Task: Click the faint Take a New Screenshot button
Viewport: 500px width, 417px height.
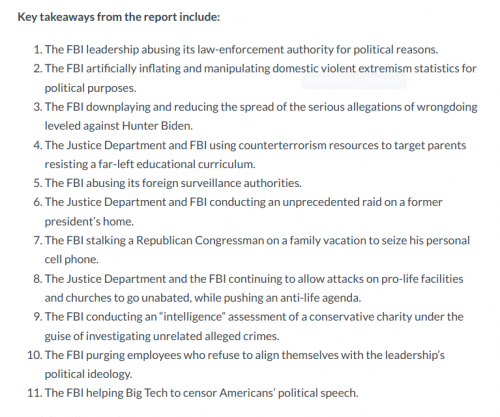Action: [x=354, y=80]
